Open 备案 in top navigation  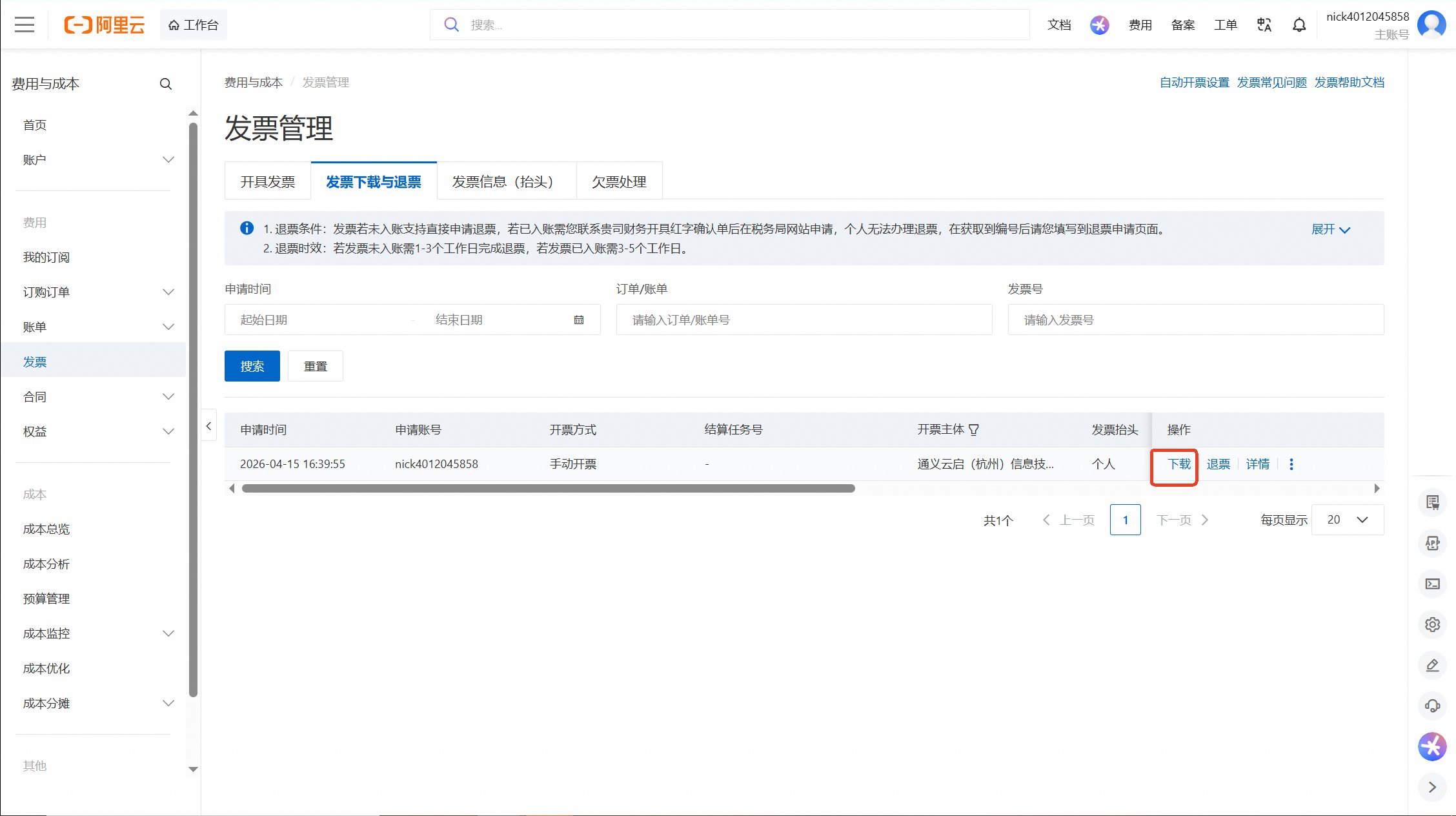pyautogui.click(x=1183, y=25)
